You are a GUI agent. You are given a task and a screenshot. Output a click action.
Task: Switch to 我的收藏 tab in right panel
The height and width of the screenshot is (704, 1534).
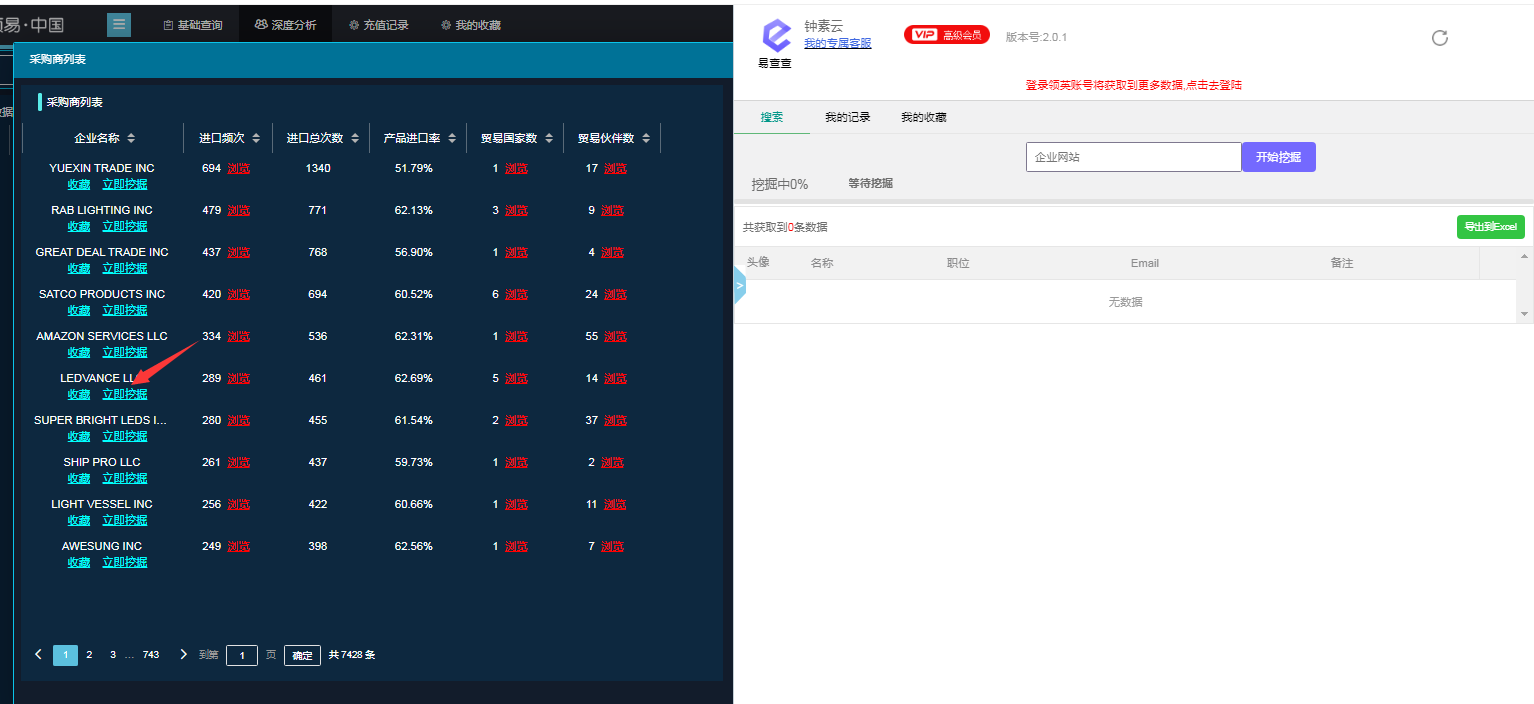click(924, 117)
